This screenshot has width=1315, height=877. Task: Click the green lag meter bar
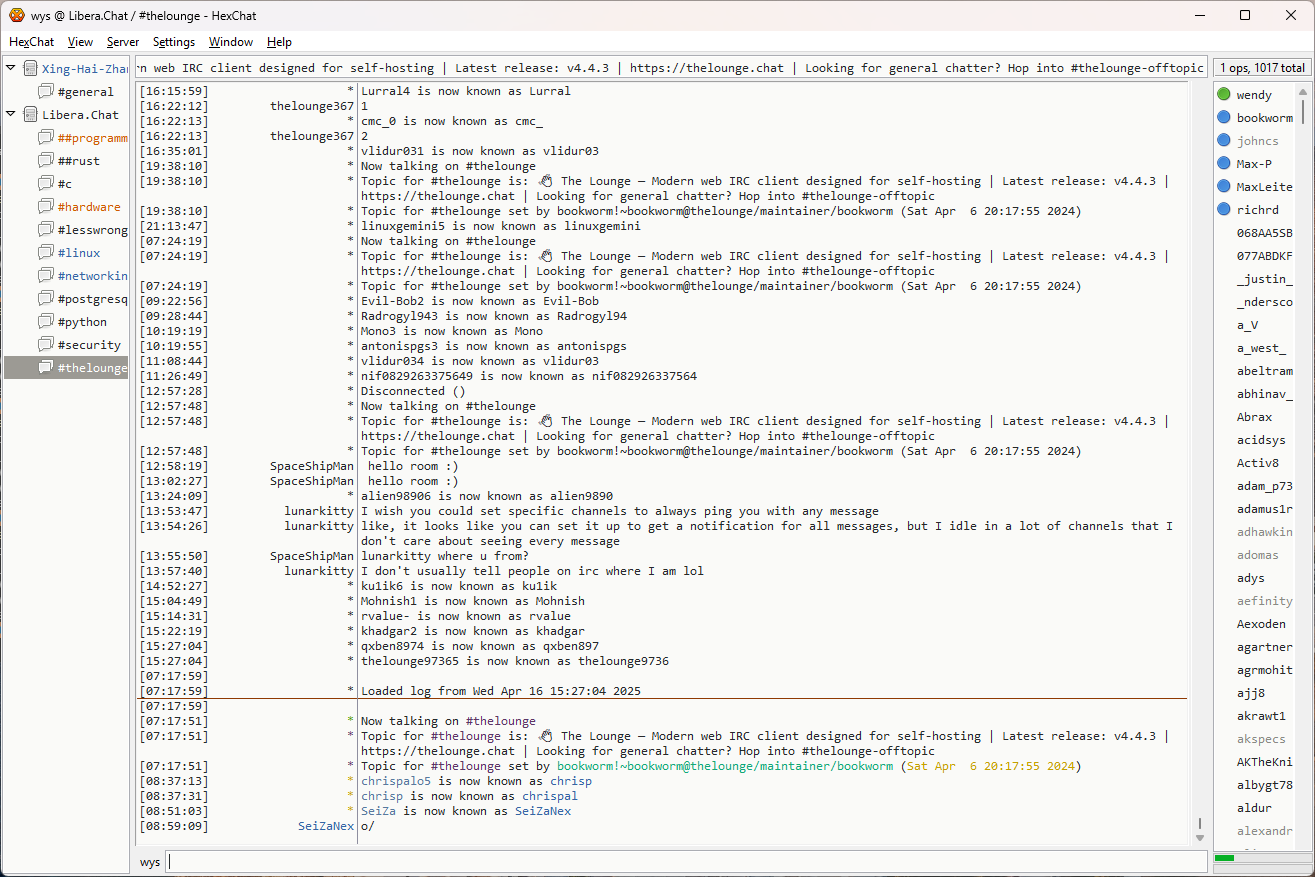[1225, 858]
